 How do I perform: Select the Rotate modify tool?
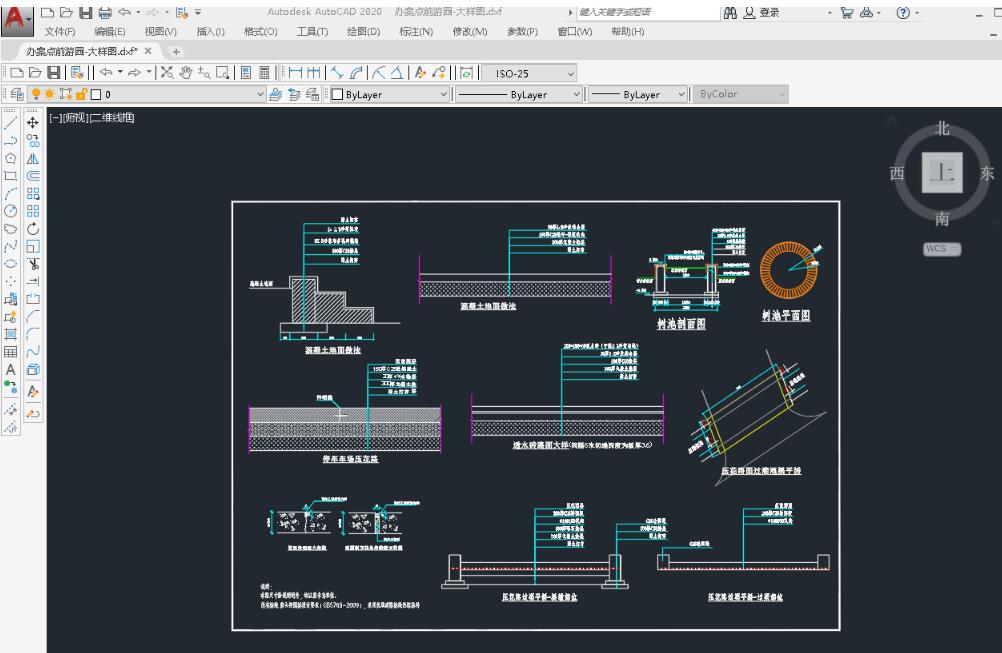click(x=33, y=229)
